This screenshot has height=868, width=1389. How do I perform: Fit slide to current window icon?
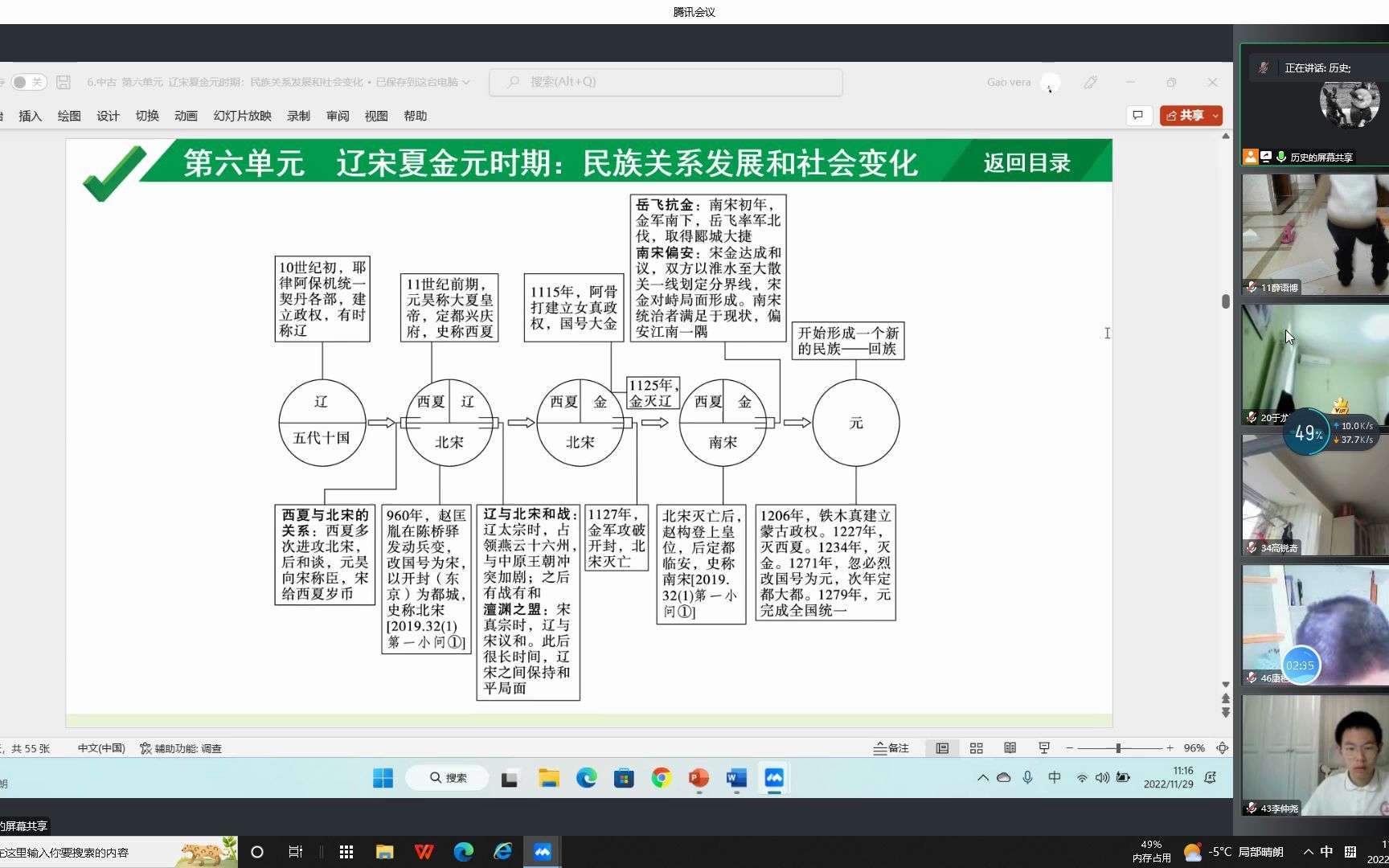(1222, 748)
